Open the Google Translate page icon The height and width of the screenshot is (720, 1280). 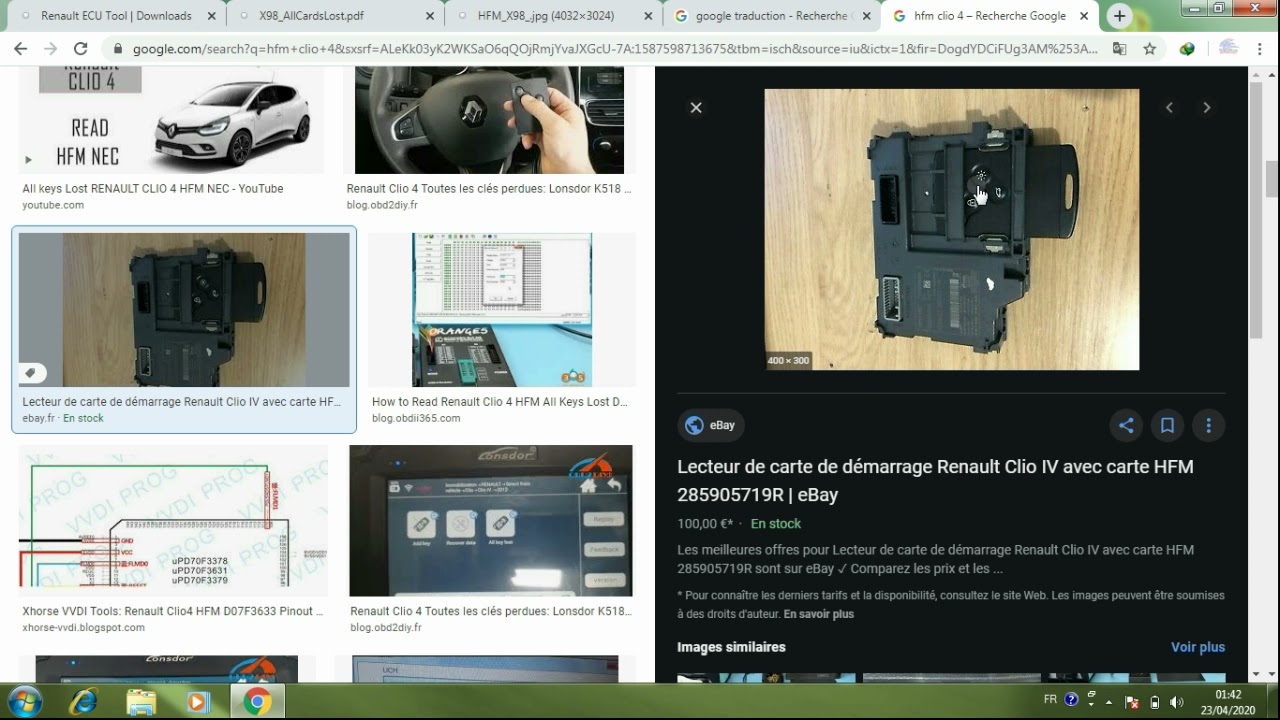pyautogui.click(x=1119, y=48)
